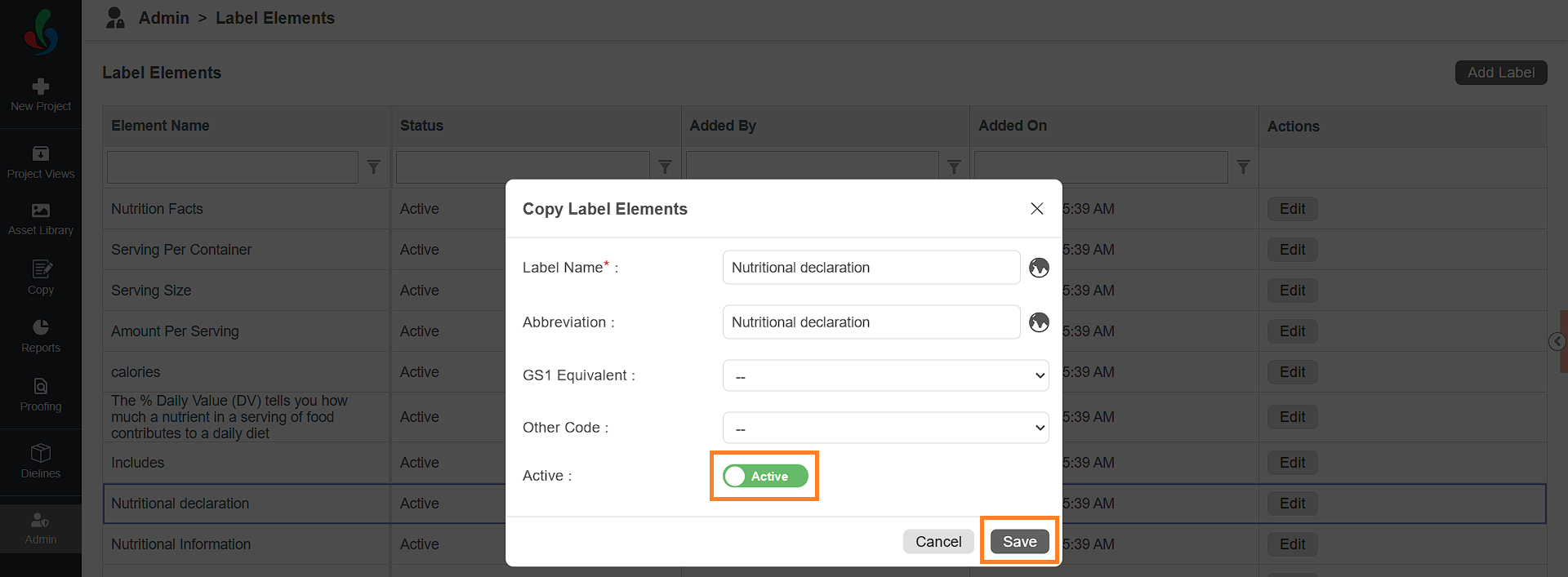Select the Serving Size element name
The image size is (1568, 577).
point(151,291)
